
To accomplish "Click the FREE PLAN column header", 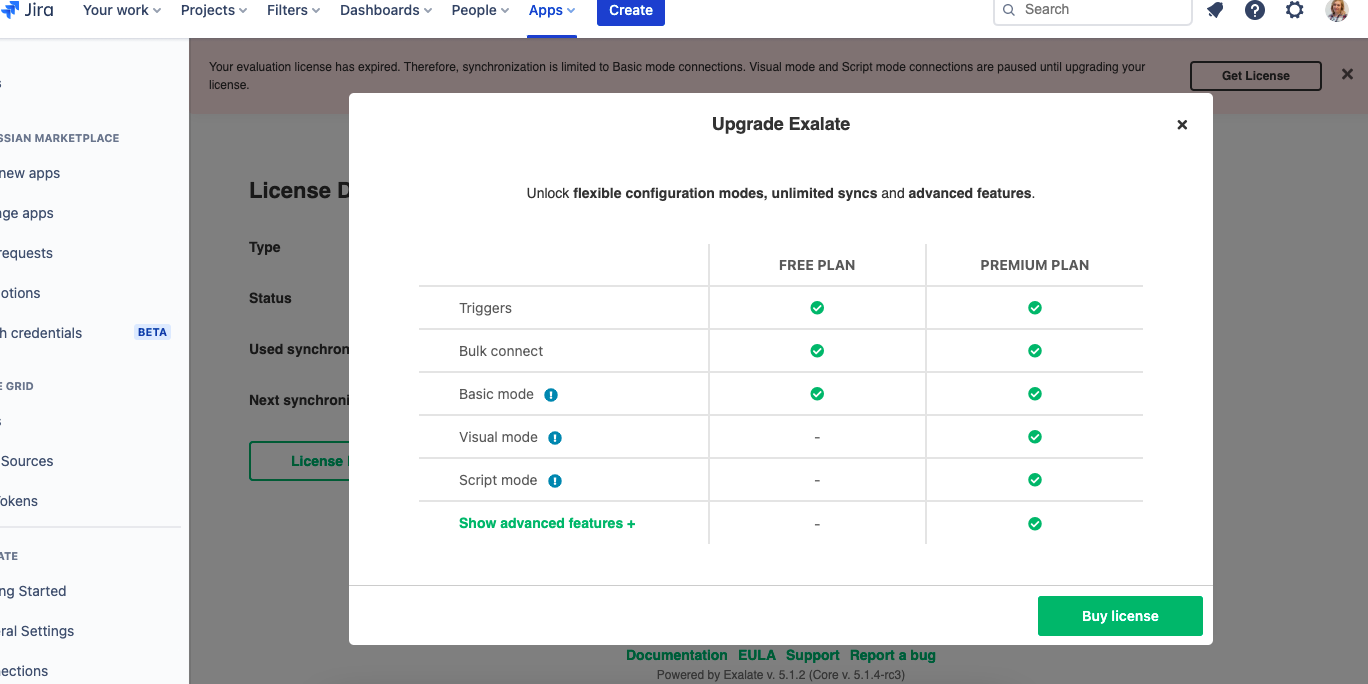I will tap(817, 265).
